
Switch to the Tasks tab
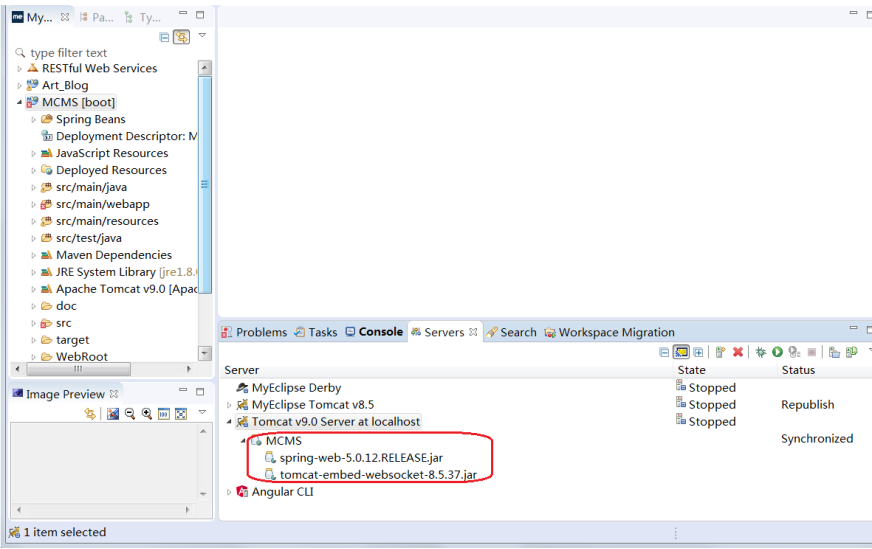coord(316,332)
